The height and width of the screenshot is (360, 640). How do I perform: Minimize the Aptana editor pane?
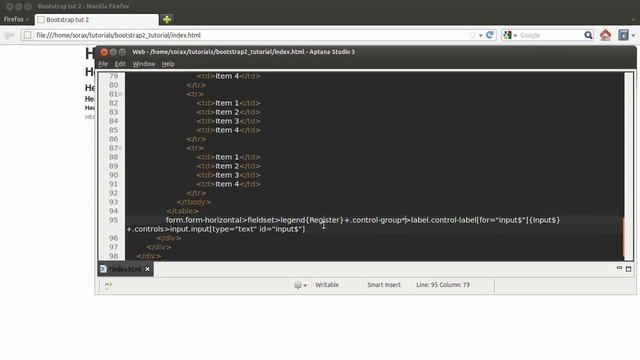coord(619,268)
